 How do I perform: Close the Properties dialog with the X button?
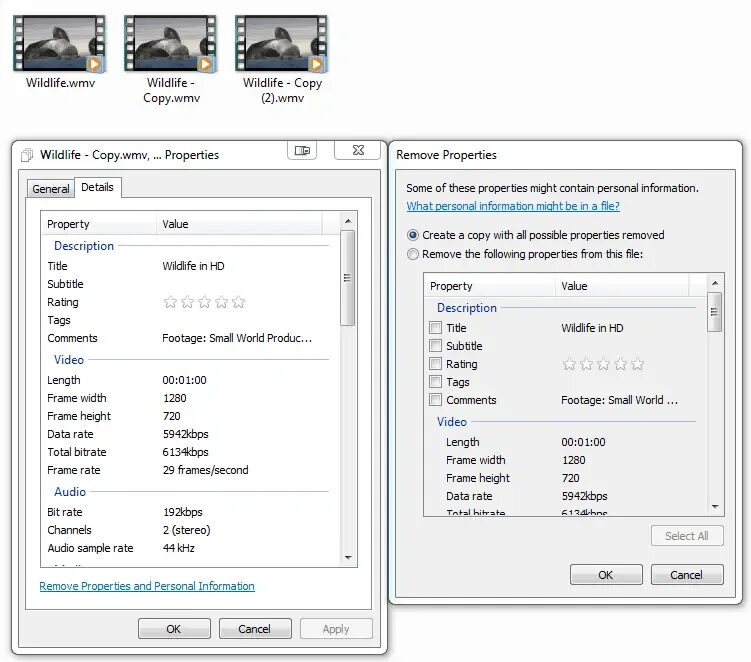tap(358, 150)
